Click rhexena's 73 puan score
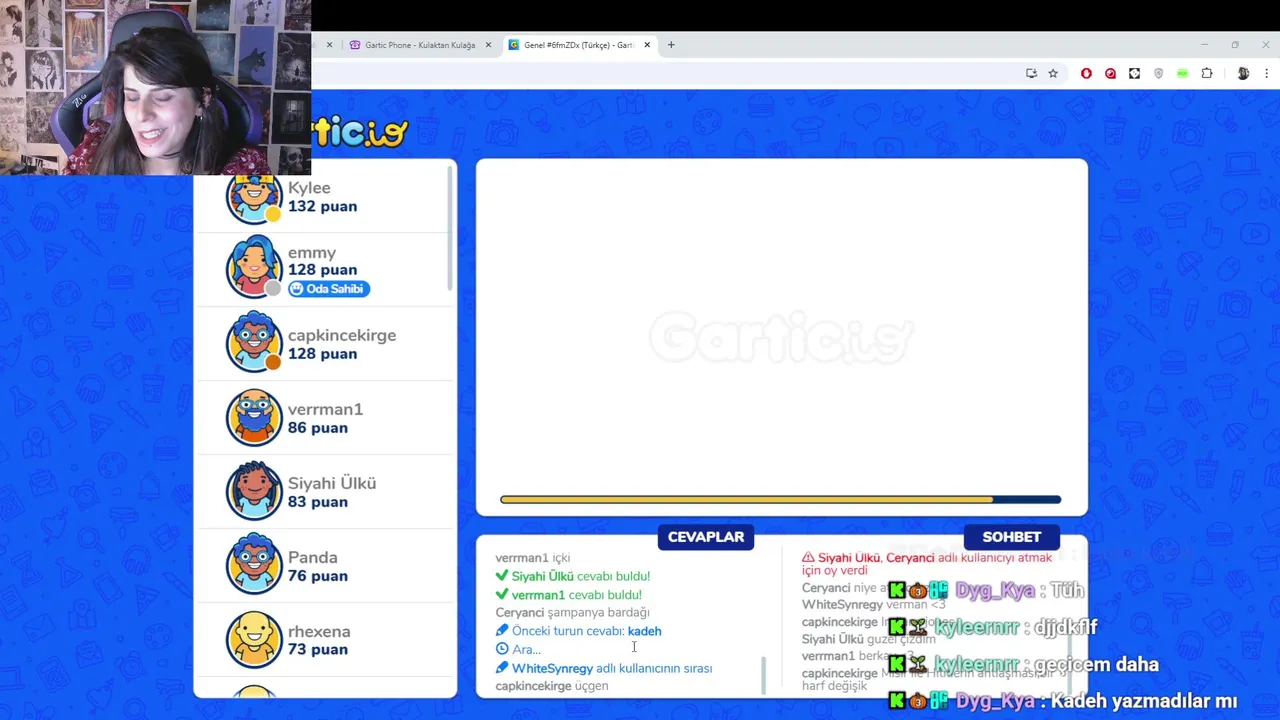Image resolution: width=1280 pixels, height=720 pixels. (318, 650)
